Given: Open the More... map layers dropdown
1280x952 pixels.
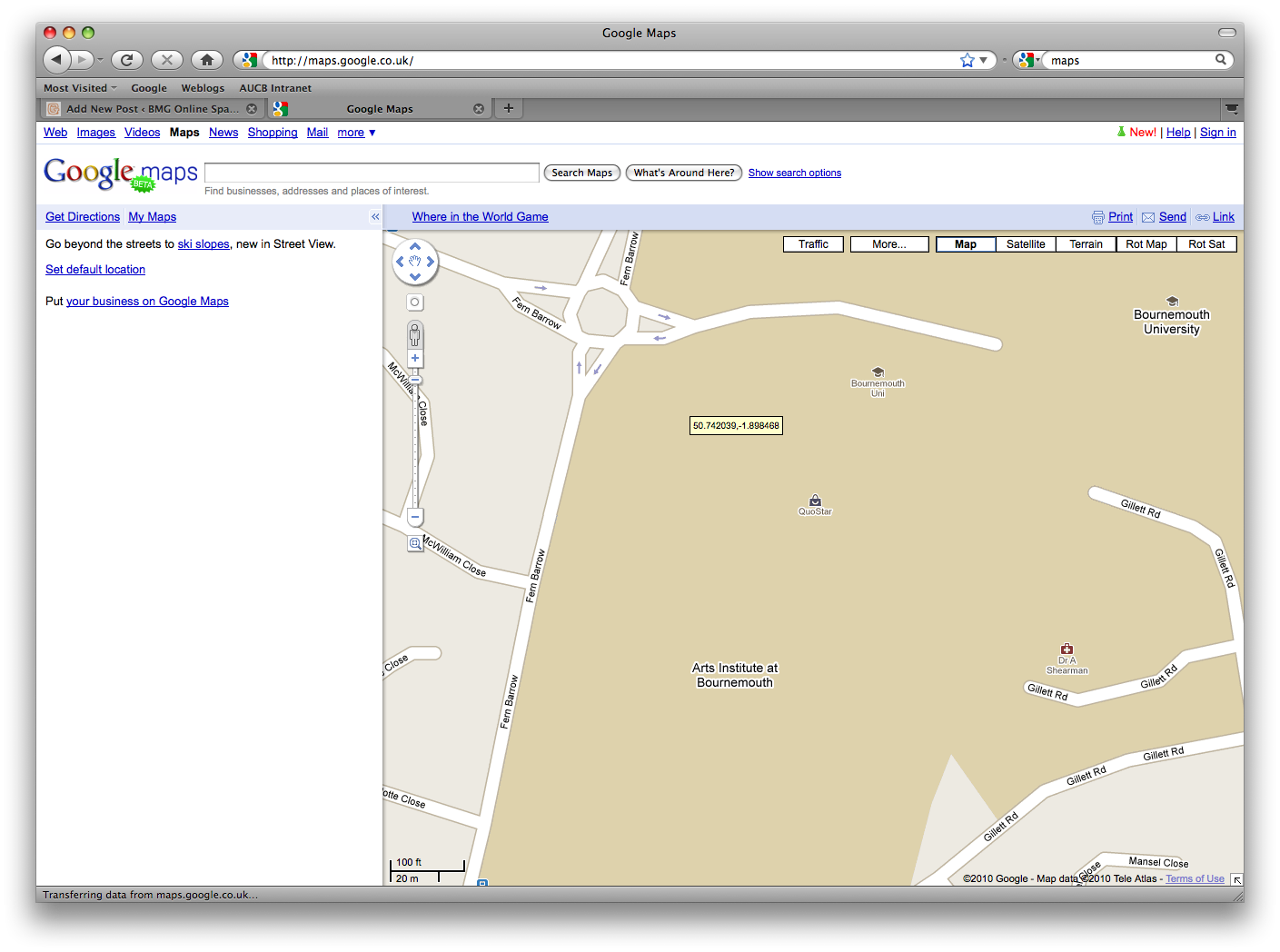Looking at the screenshot, I should coord(889,244).
